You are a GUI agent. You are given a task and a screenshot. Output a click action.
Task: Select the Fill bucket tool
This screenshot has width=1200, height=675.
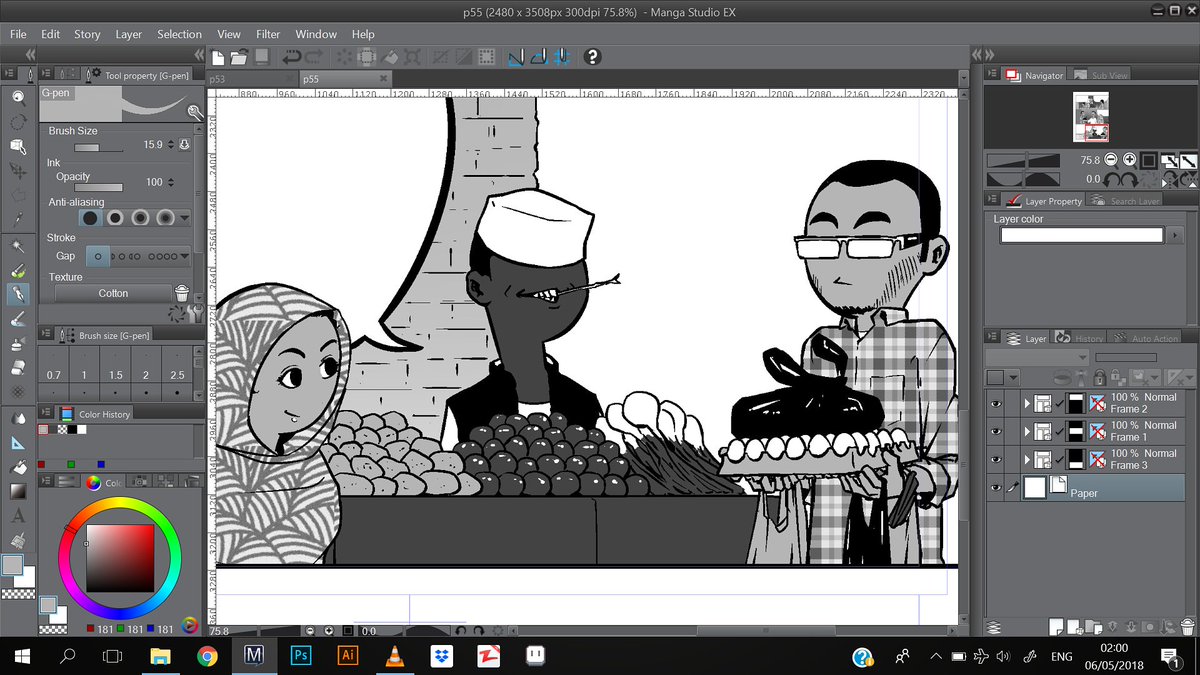point(18,467)
